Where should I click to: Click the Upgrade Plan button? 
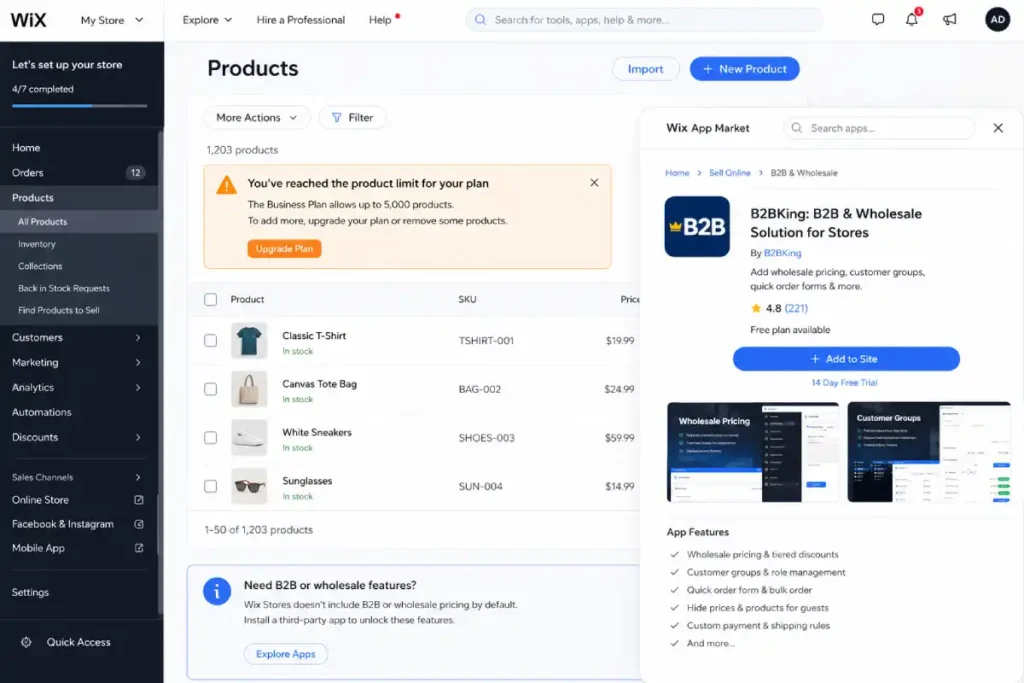[x=284, y=249]
